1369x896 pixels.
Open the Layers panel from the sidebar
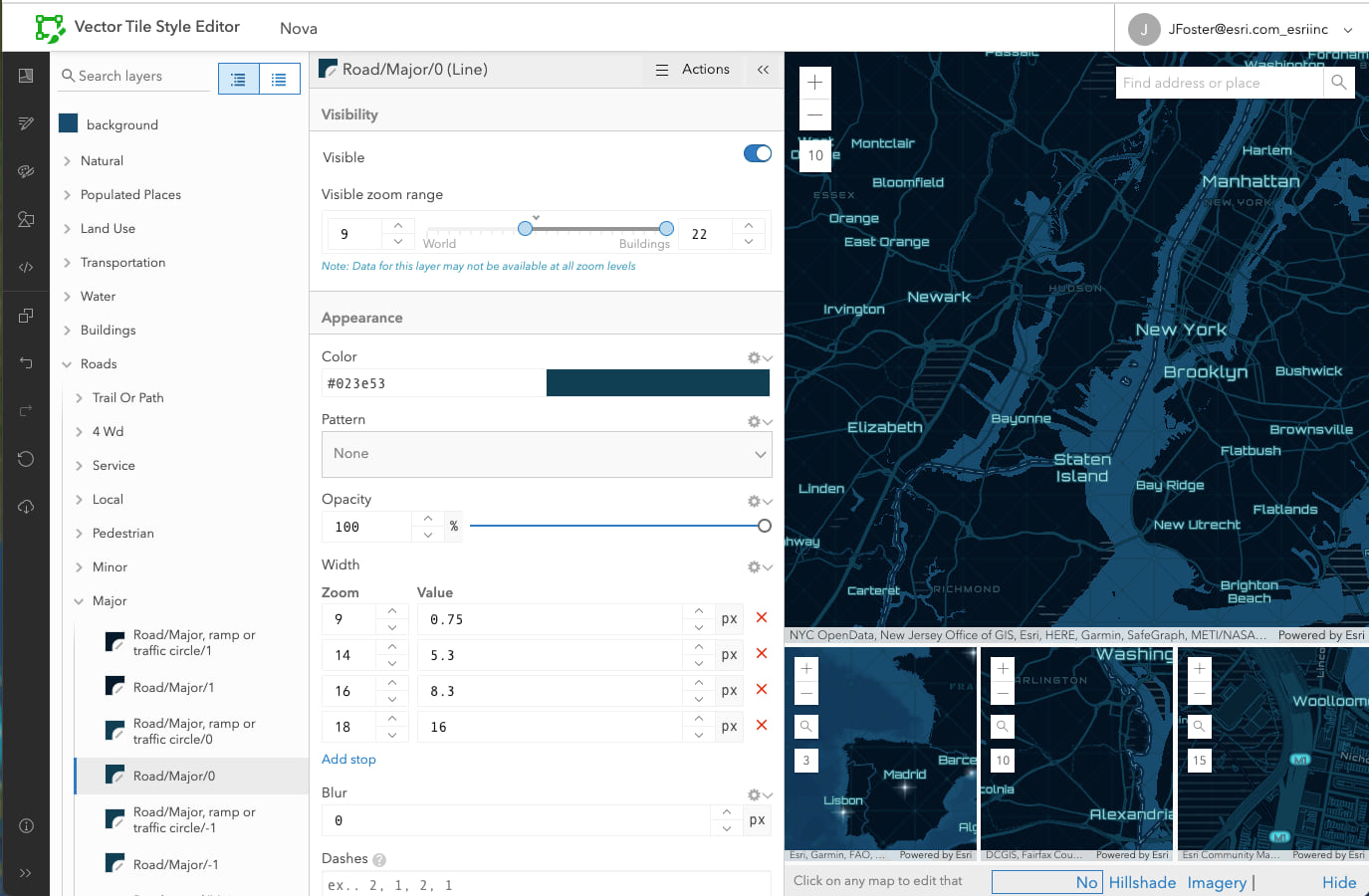click(x=26, y=75)
